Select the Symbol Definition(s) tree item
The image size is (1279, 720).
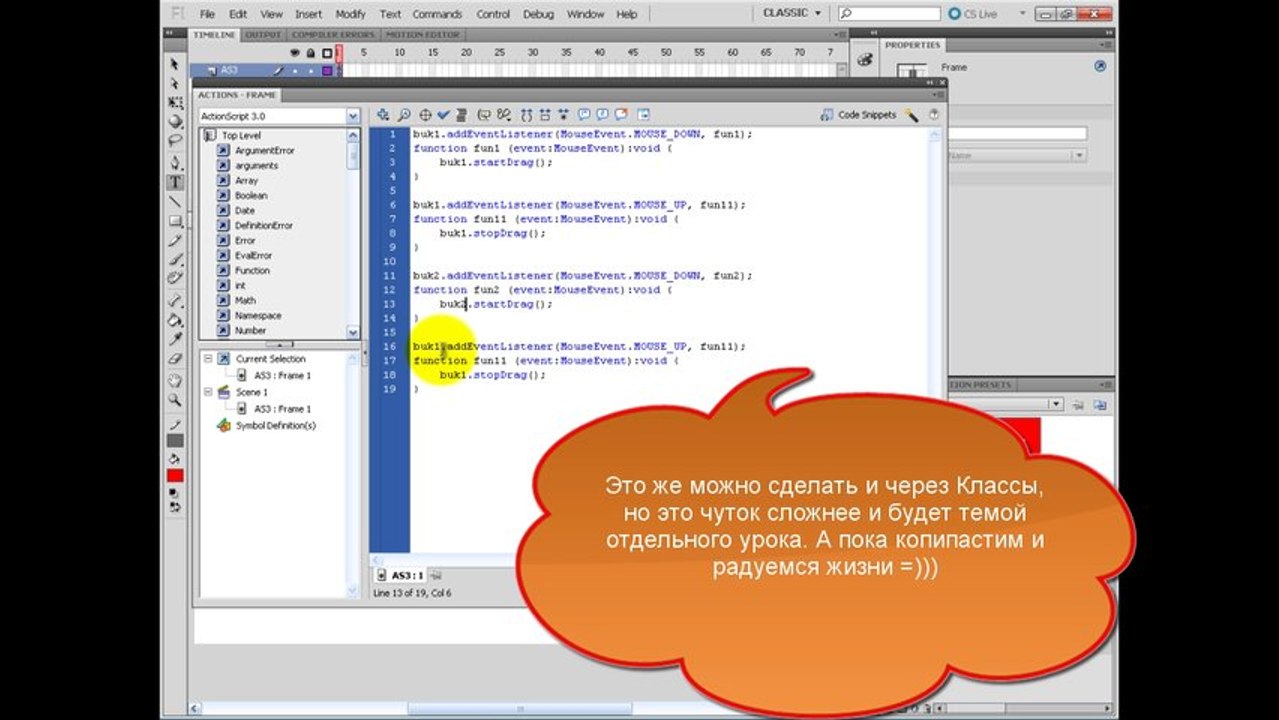[x=275, y=426]
